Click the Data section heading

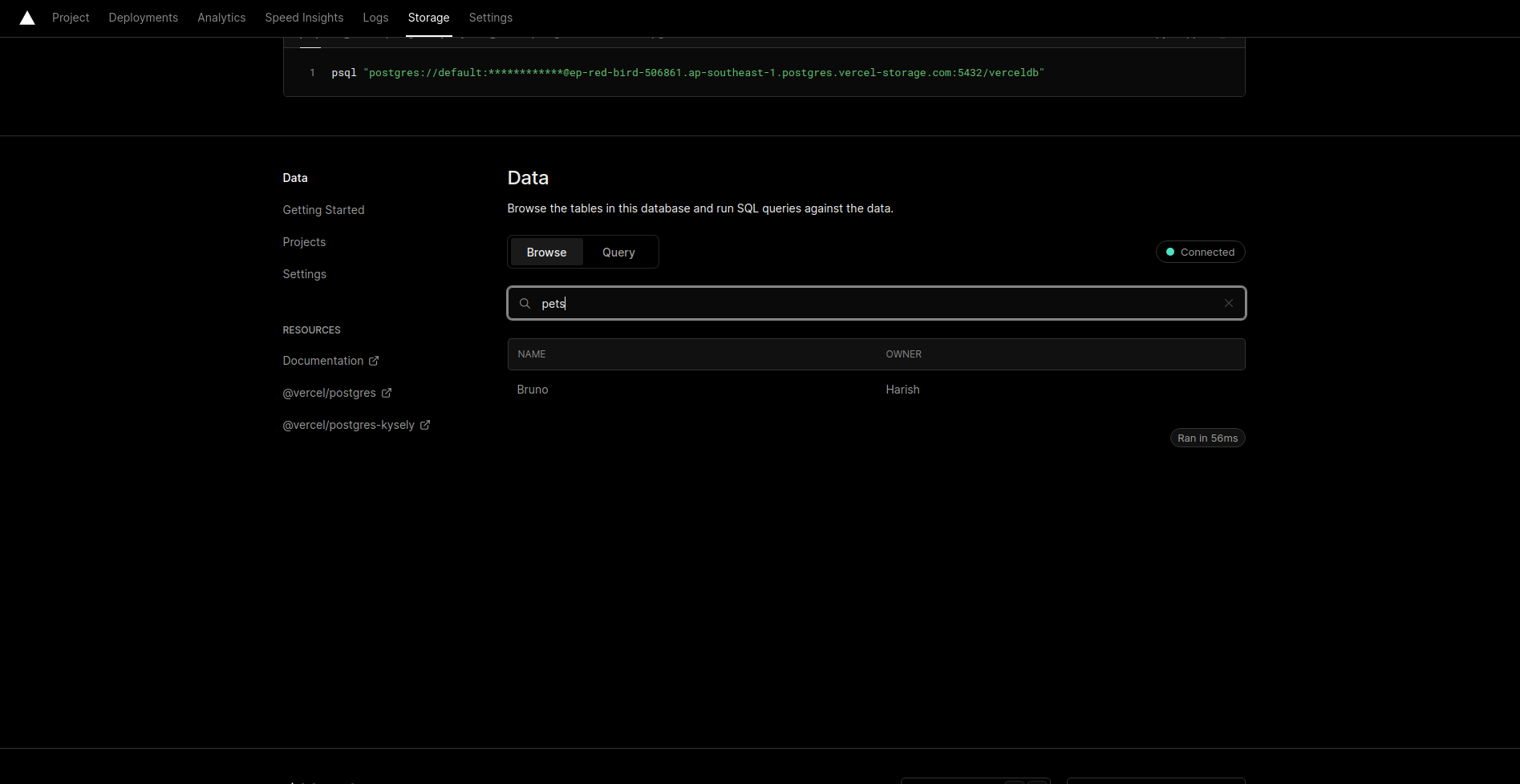528,178
